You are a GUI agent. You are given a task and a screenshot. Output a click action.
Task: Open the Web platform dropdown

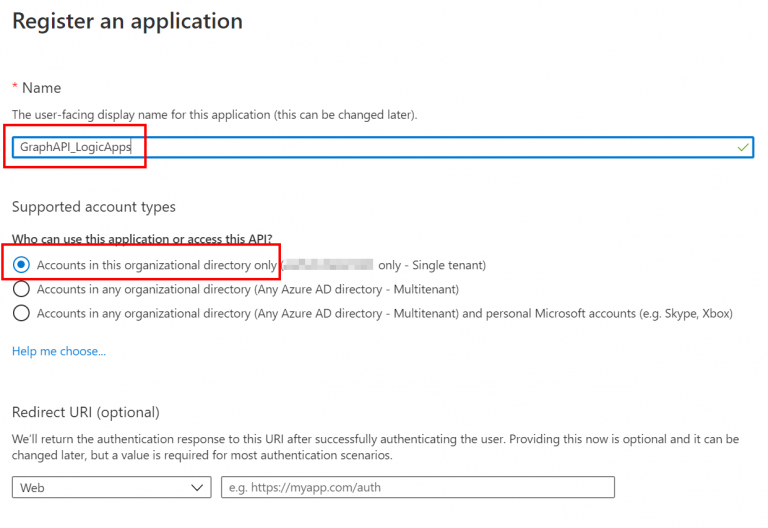coord(112,487)
